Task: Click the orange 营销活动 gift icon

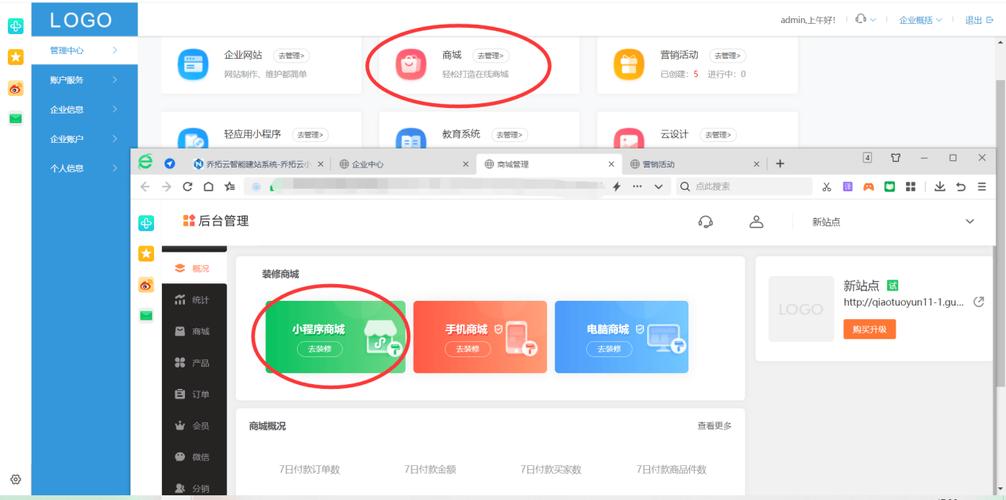Action: pyautogui.click(x=629, y=65)
